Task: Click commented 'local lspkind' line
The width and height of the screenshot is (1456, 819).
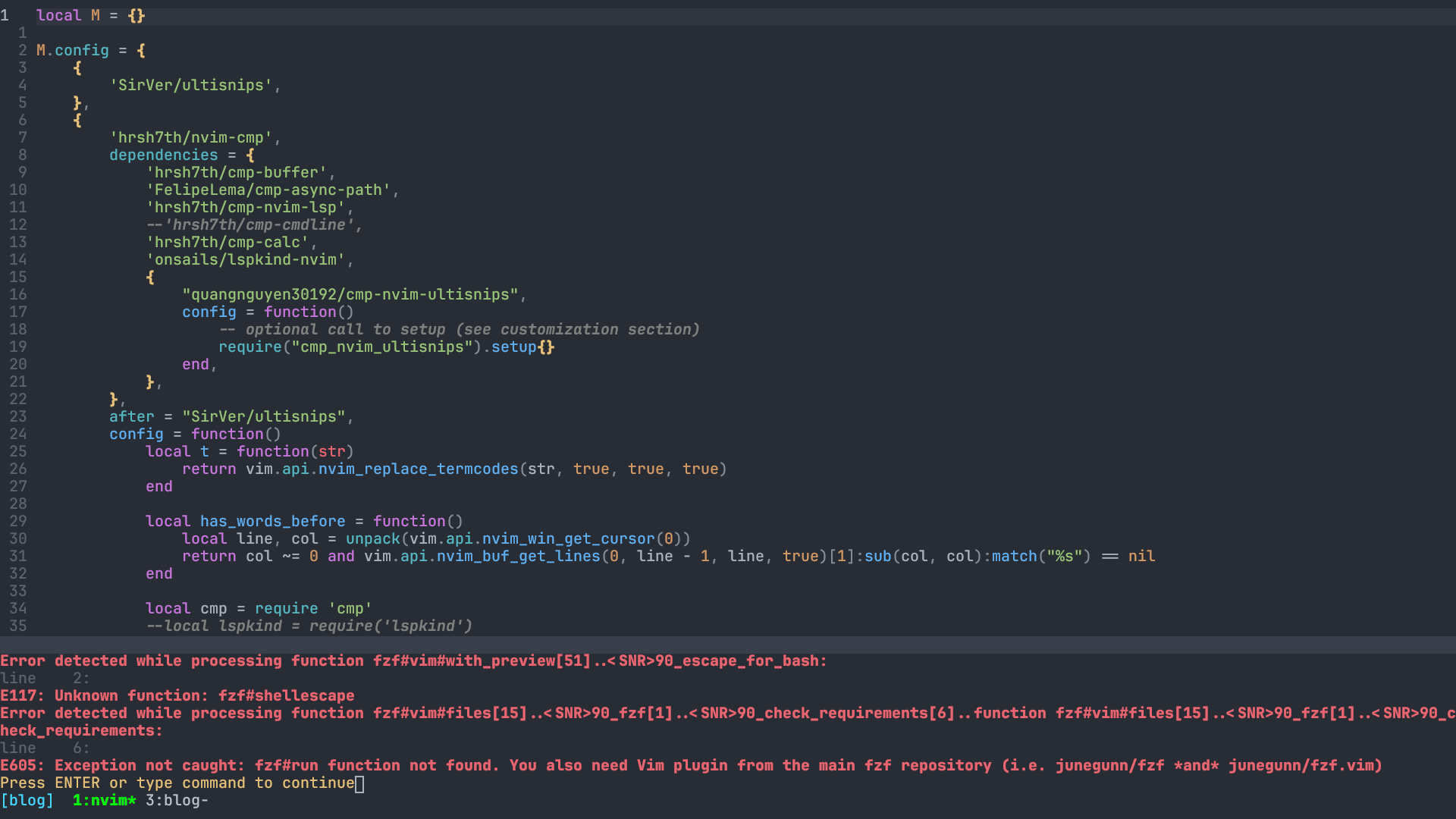Action: pos(309,626)
